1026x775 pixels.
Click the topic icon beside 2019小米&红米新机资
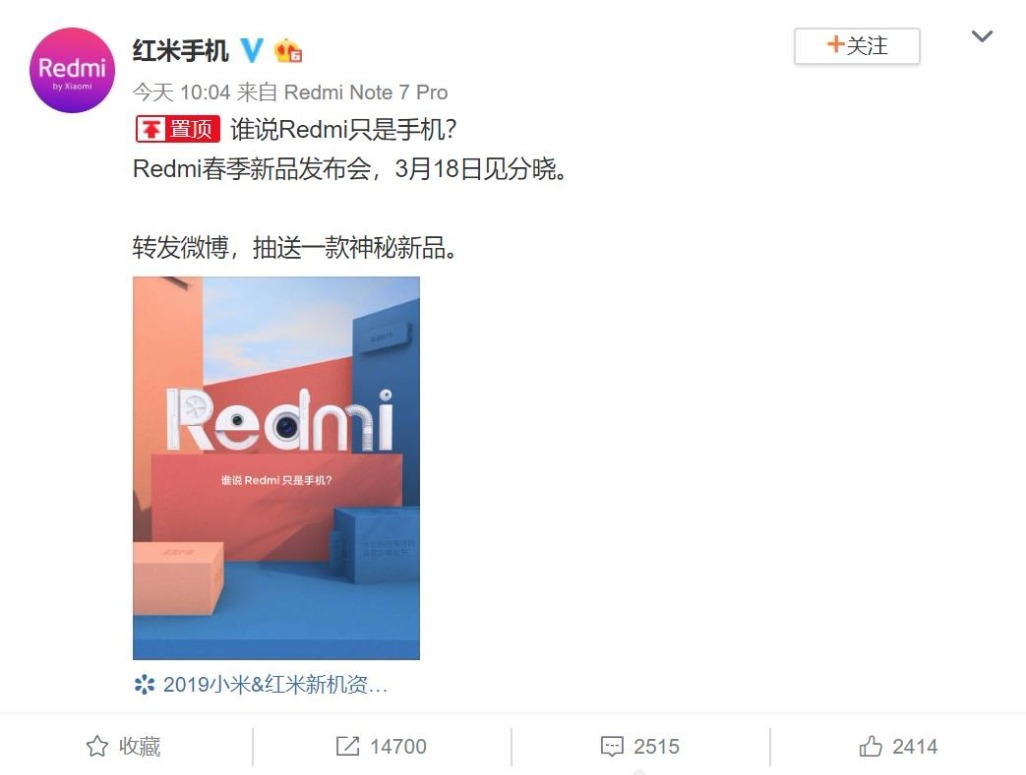point(144,685)
